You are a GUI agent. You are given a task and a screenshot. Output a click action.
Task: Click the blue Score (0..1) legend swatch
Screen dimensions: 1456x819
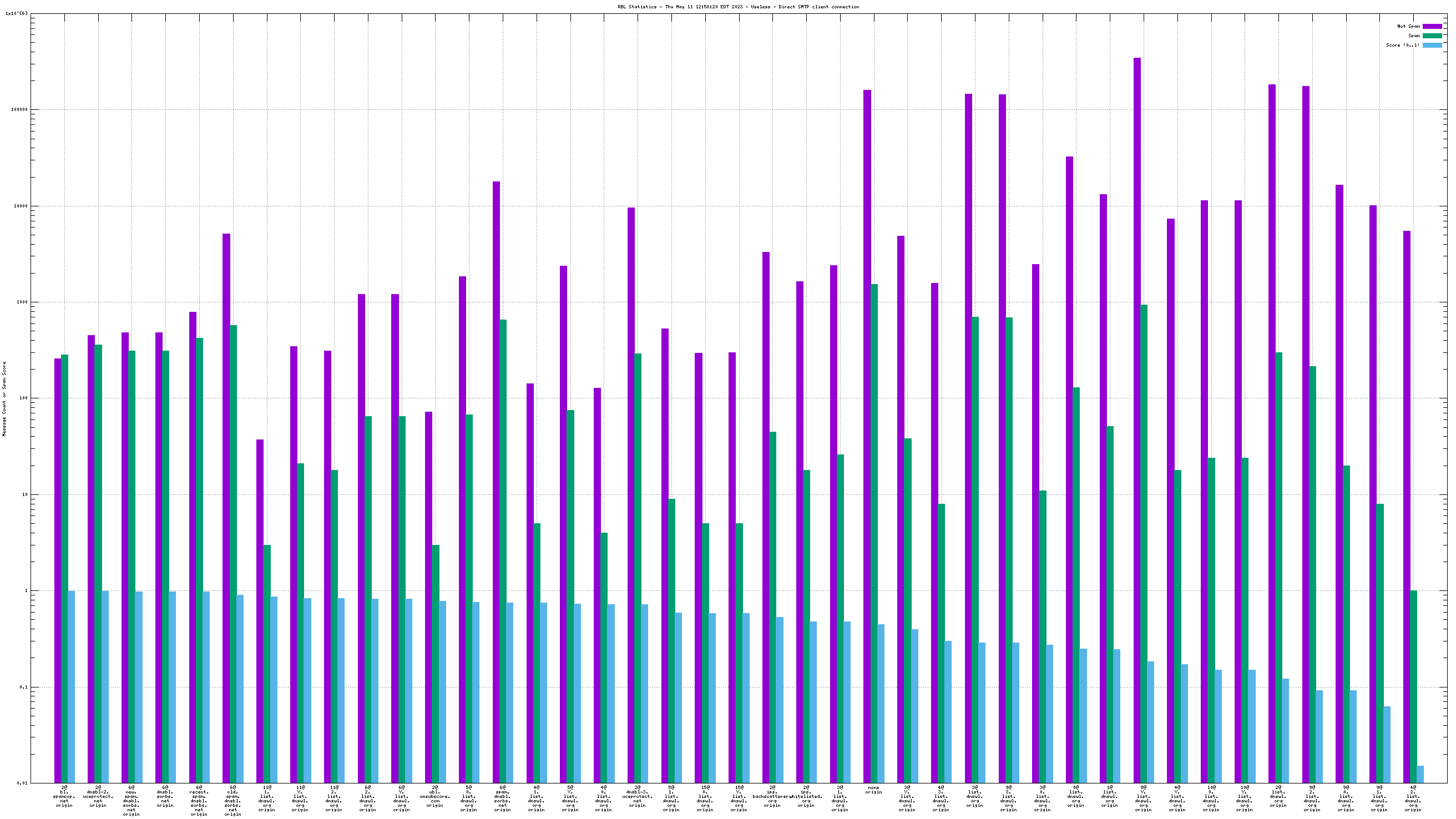(1432, 45)
